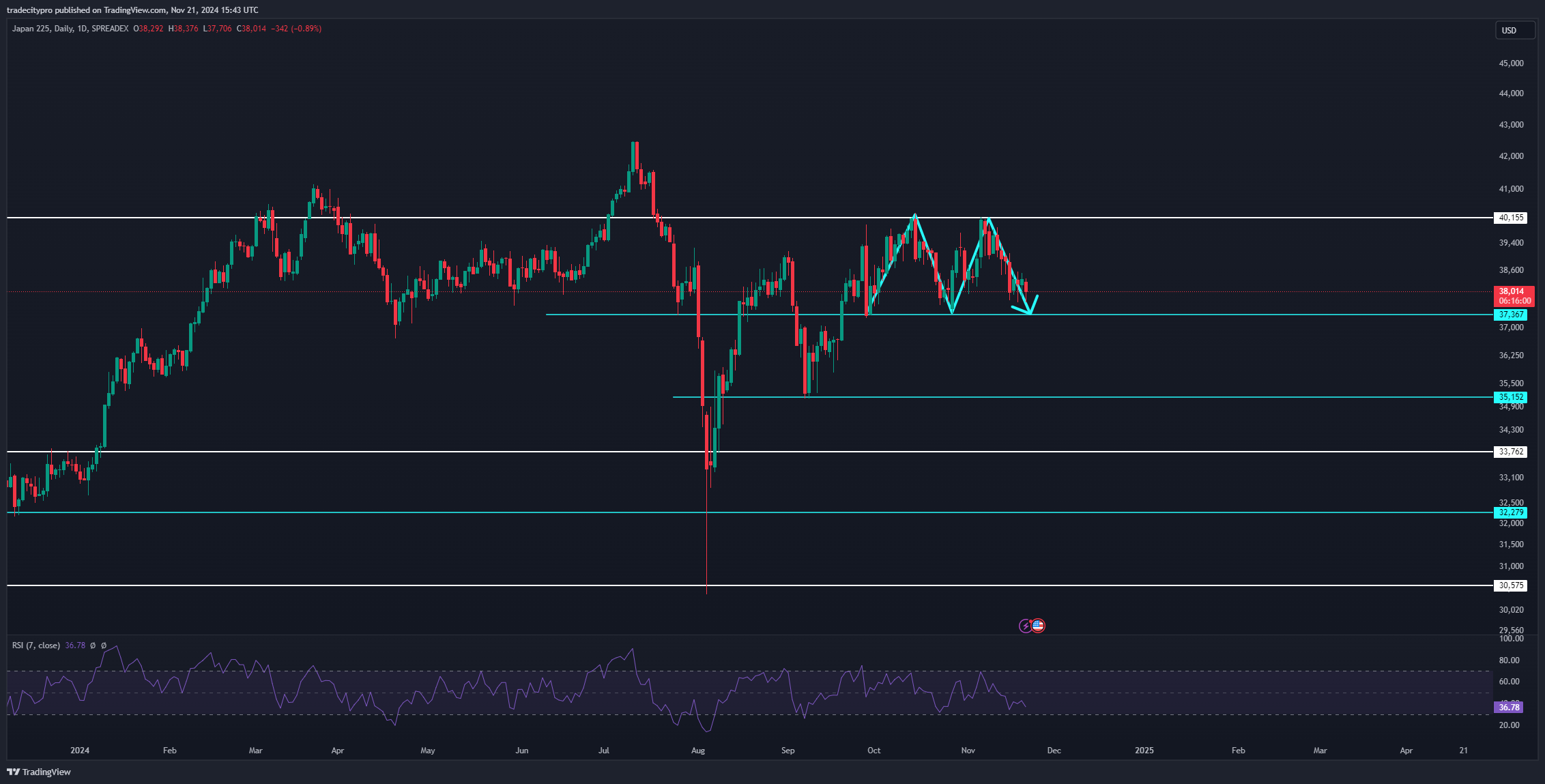
Task: Click the US flag economic event icon
Action: (x=1038, y=626)
